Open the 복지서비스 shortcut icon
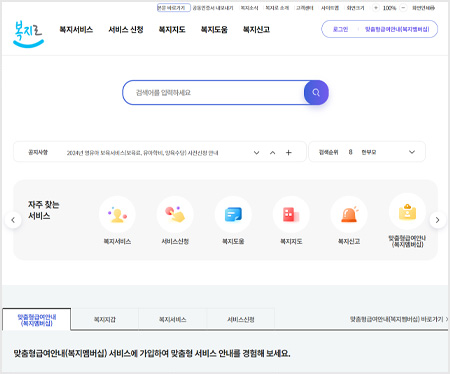Image resolution: width=450 pixels, height=374 pixels. tap(117, 214)
